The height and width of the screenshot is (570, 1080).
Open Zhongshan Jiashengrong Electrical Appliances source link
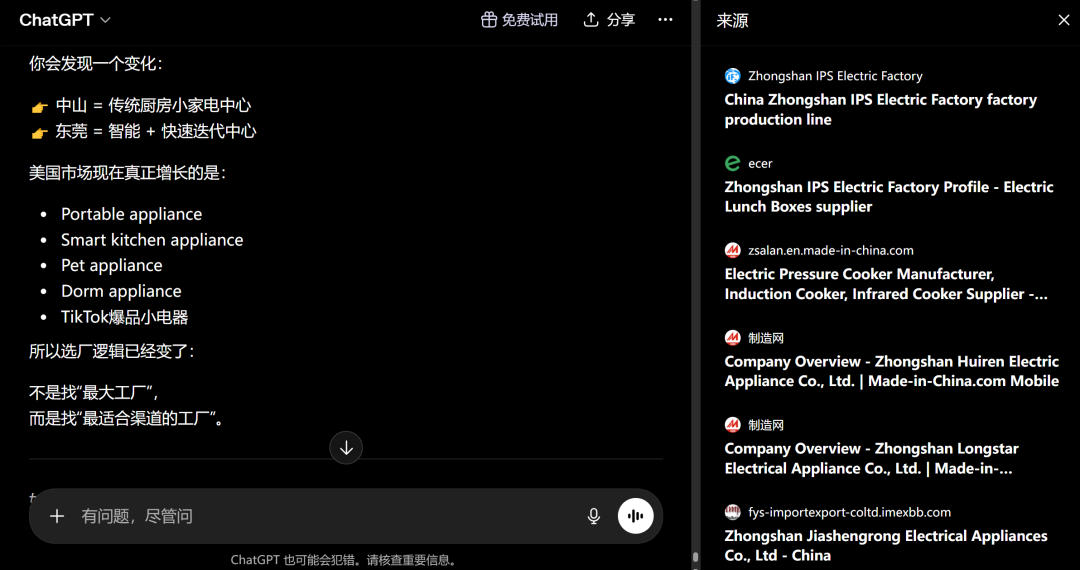pyautogui.click(x=886, y=545)
